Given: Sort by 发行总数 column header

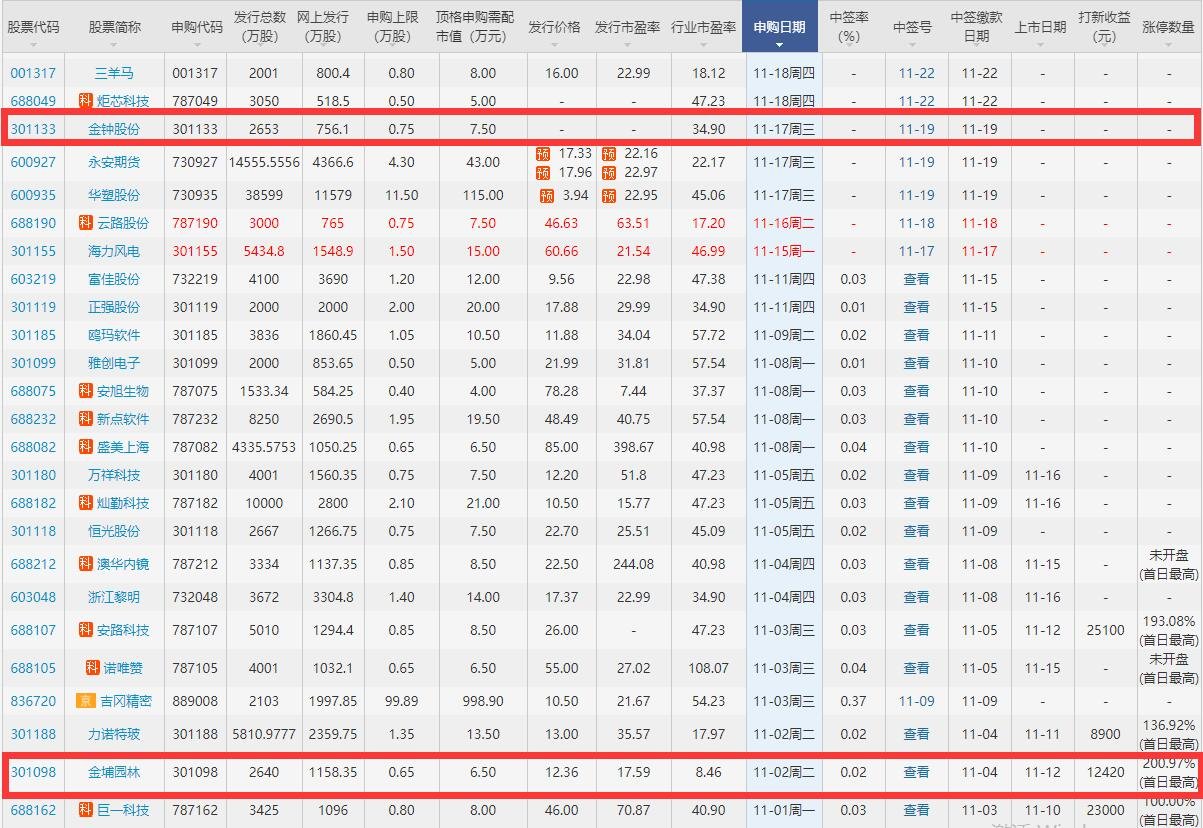Looking at the screenshot, I should 260,27.
